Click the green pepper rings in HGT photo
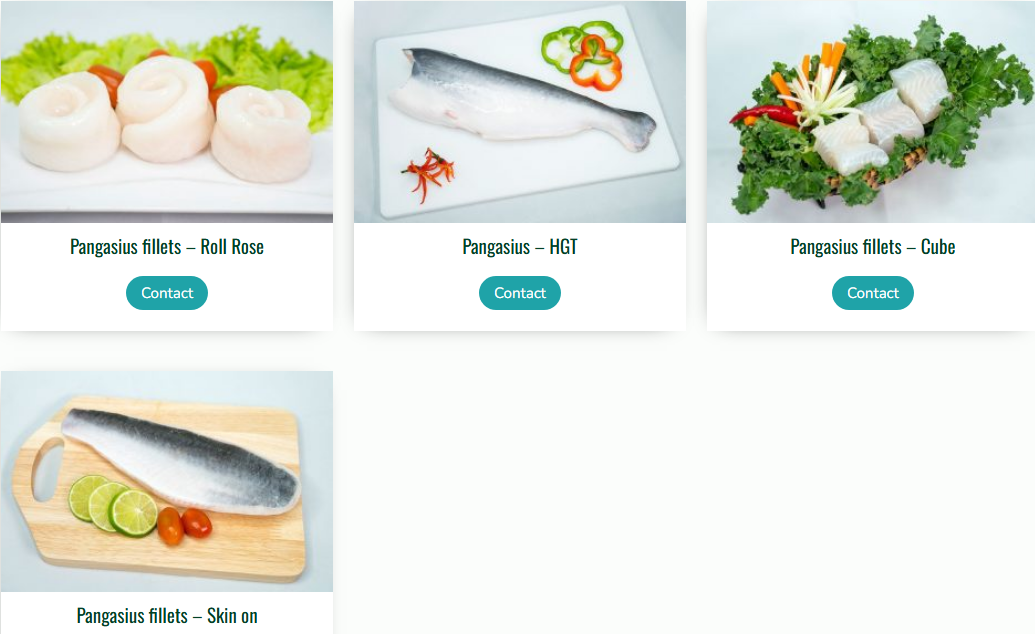1035x634 pixels. pos(582,54)
